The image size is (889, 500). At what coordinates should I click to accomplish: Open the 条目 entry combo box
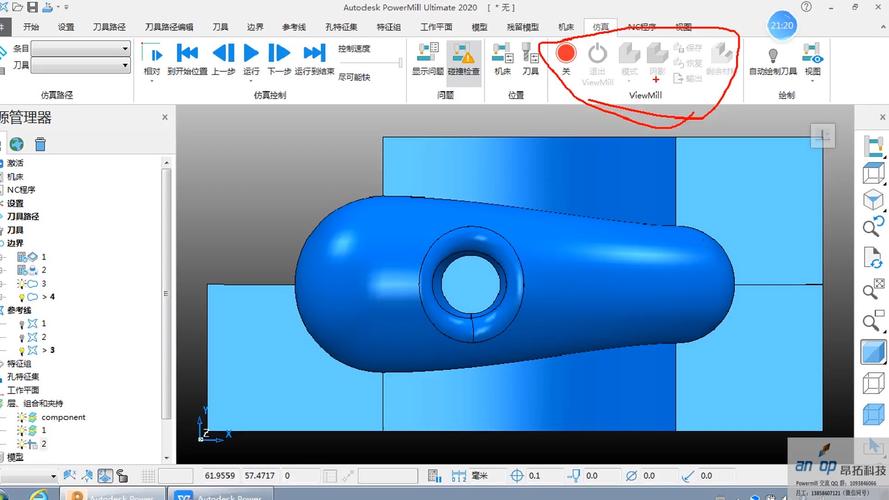[81, 49]
